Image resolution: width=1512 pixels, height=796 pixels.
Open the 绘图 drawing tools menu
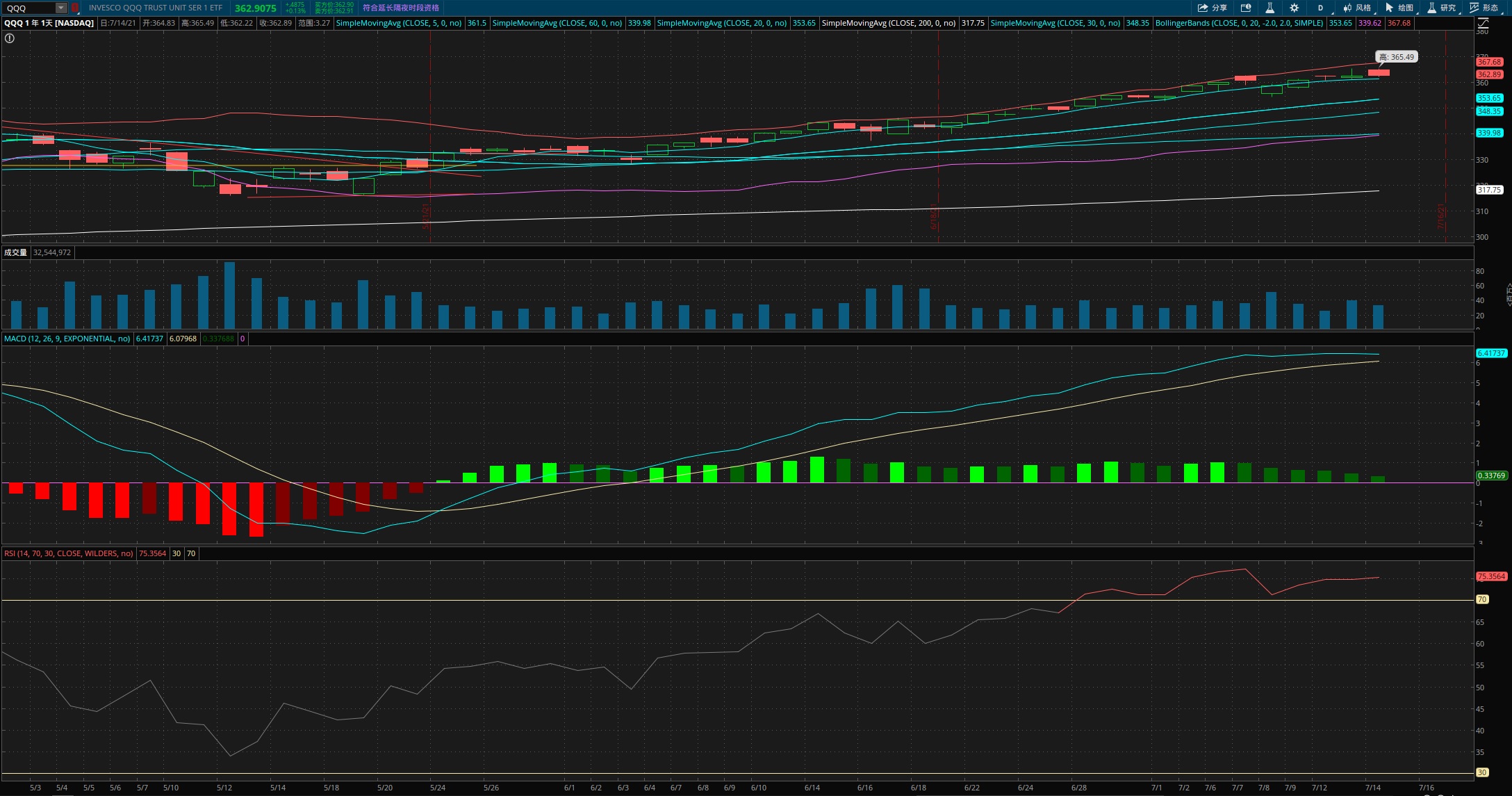click(x=1399, y=8)
